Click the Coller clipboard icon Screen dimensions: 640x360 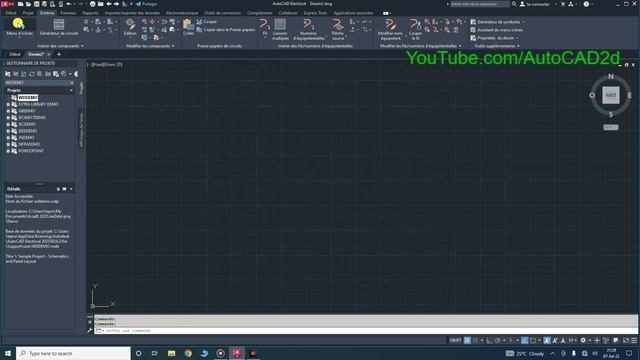(x=188, y=27)
